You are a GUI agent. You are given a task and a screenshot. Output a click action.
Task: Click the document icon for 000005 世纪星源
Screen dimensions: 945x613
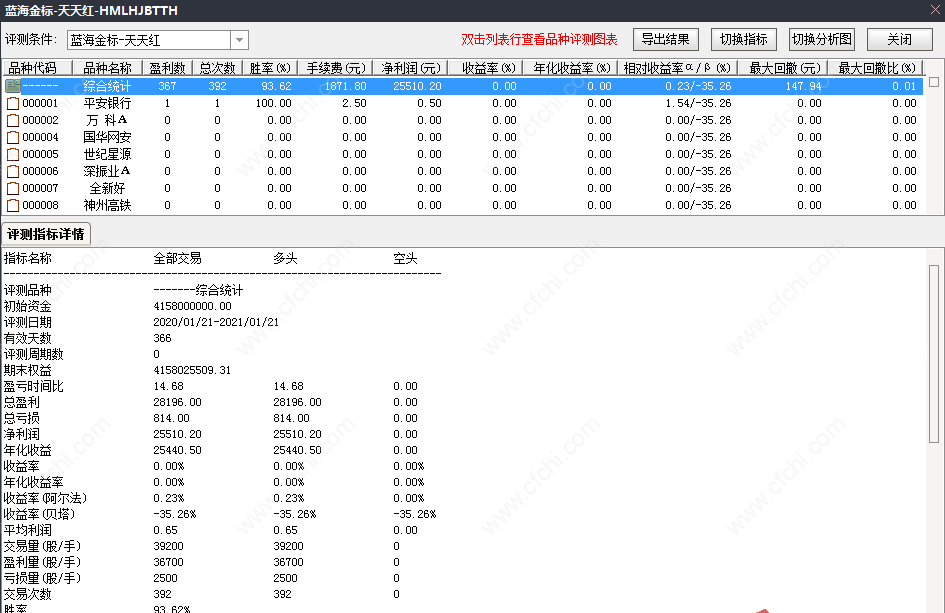13,154
